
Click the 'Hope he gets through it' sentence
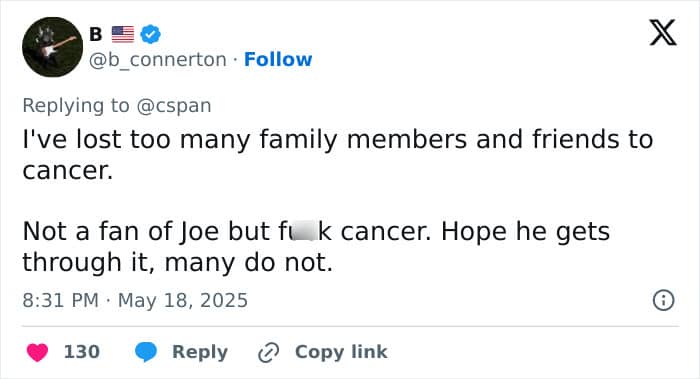pyautogui.click(x=316, y=246)
